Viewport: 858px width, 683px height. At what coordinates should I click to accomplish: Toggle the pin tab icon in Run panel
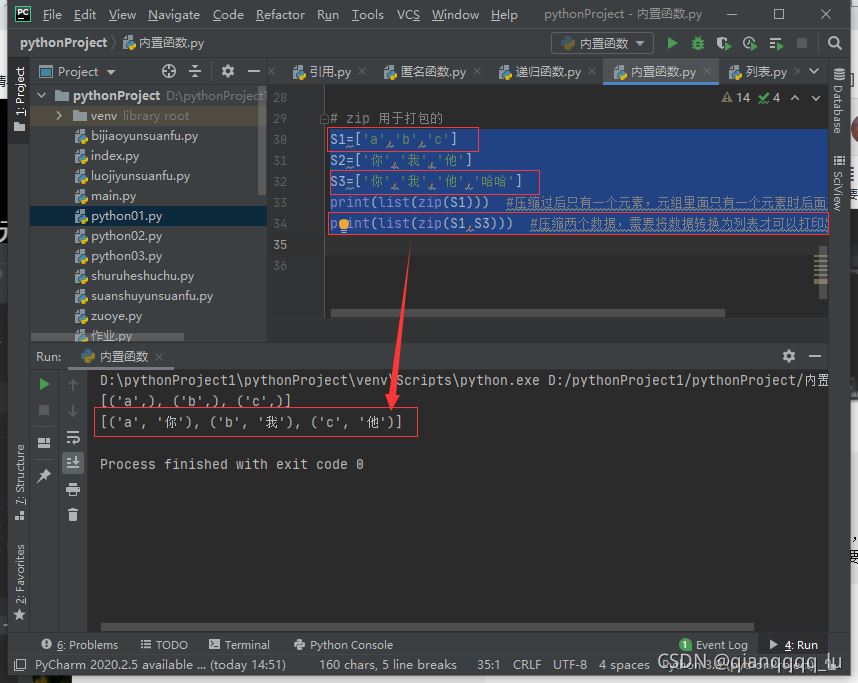[x=44, y=477]
